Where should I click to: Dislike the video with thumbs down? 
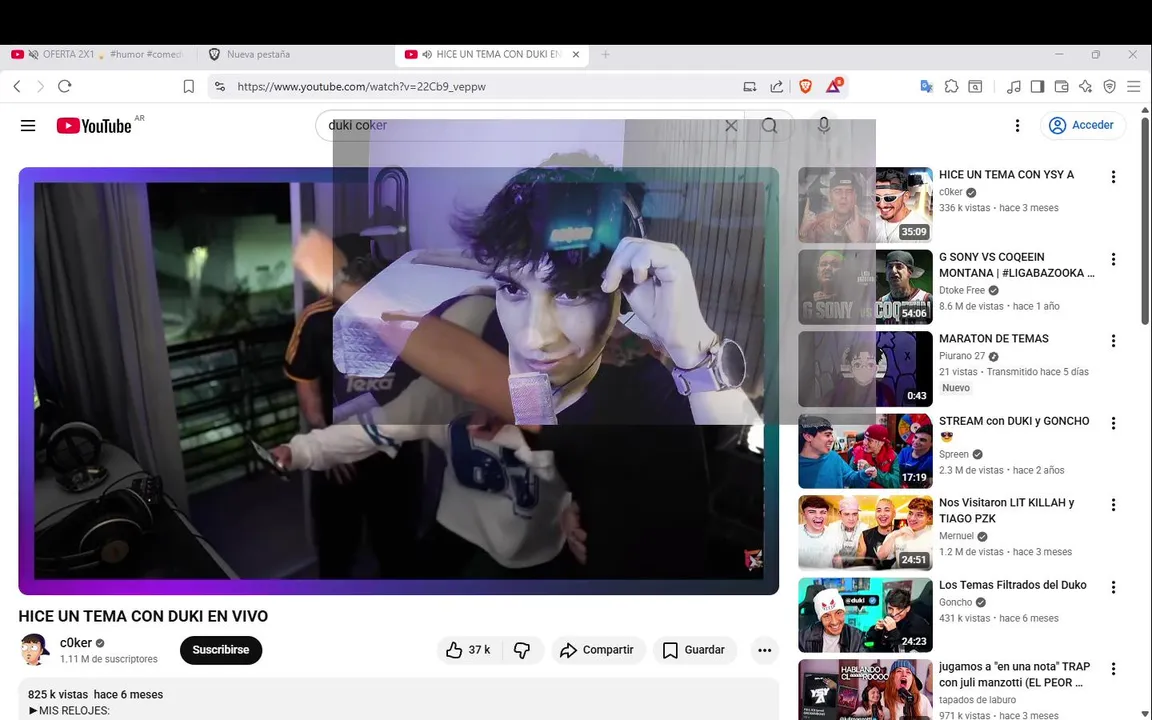pos(522,650)
